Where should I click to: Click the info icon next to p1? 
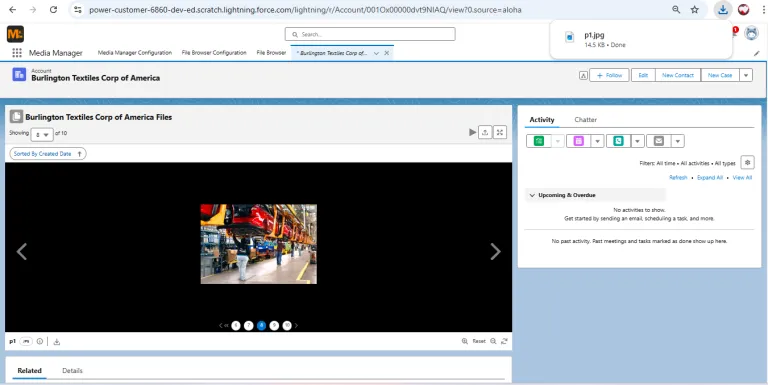click(40, 341)
